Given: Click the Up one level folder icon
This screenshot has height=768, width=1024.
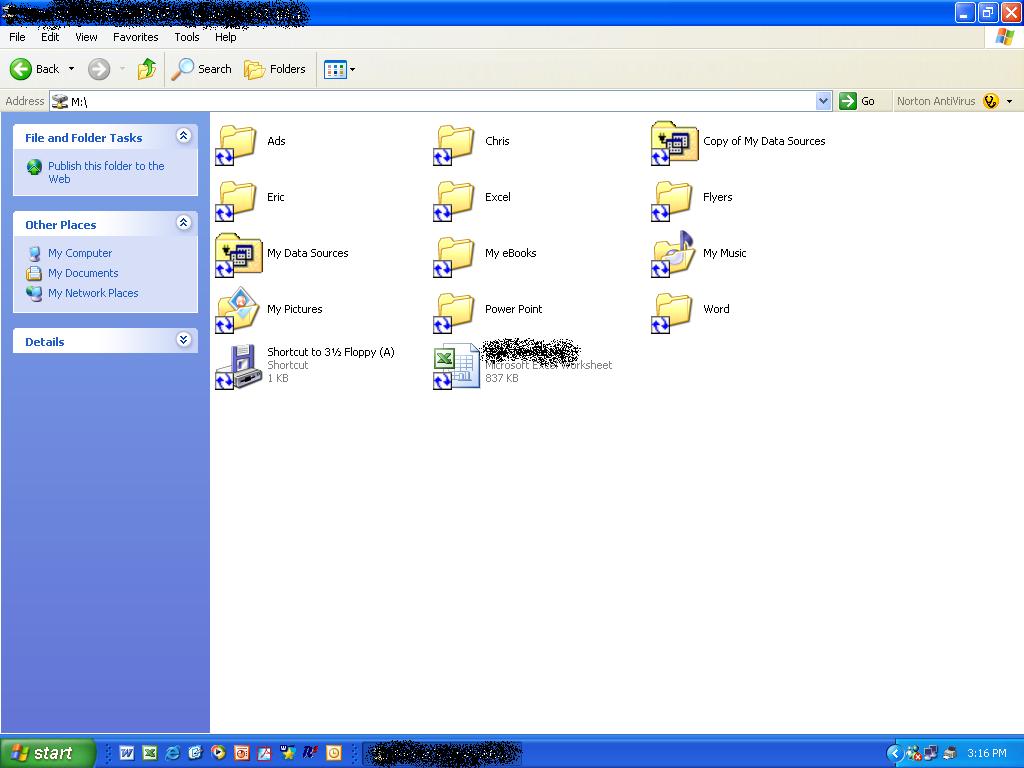Looking at the screenshot, I should 147,69.
